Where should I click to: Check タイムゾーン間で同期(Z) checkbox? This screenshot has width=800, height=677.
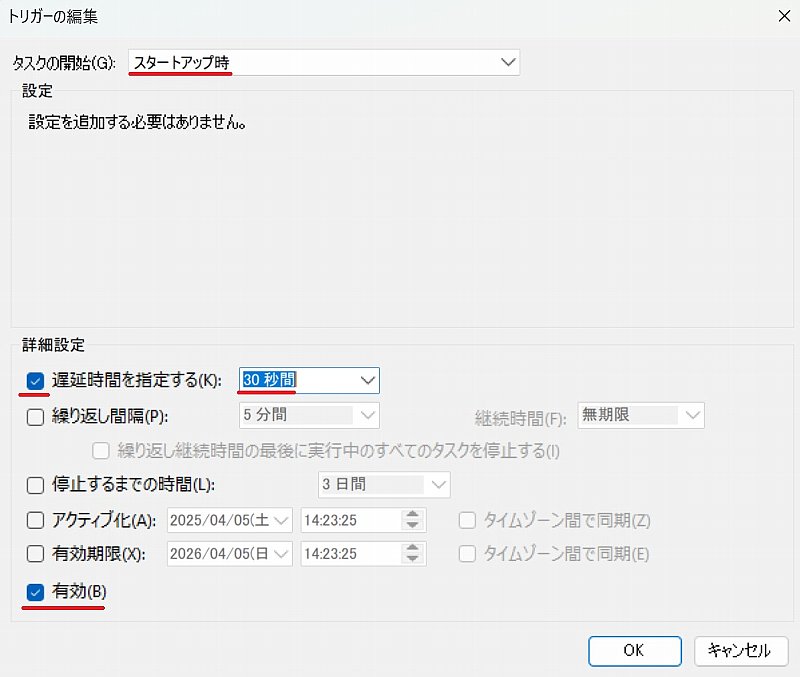467,520
